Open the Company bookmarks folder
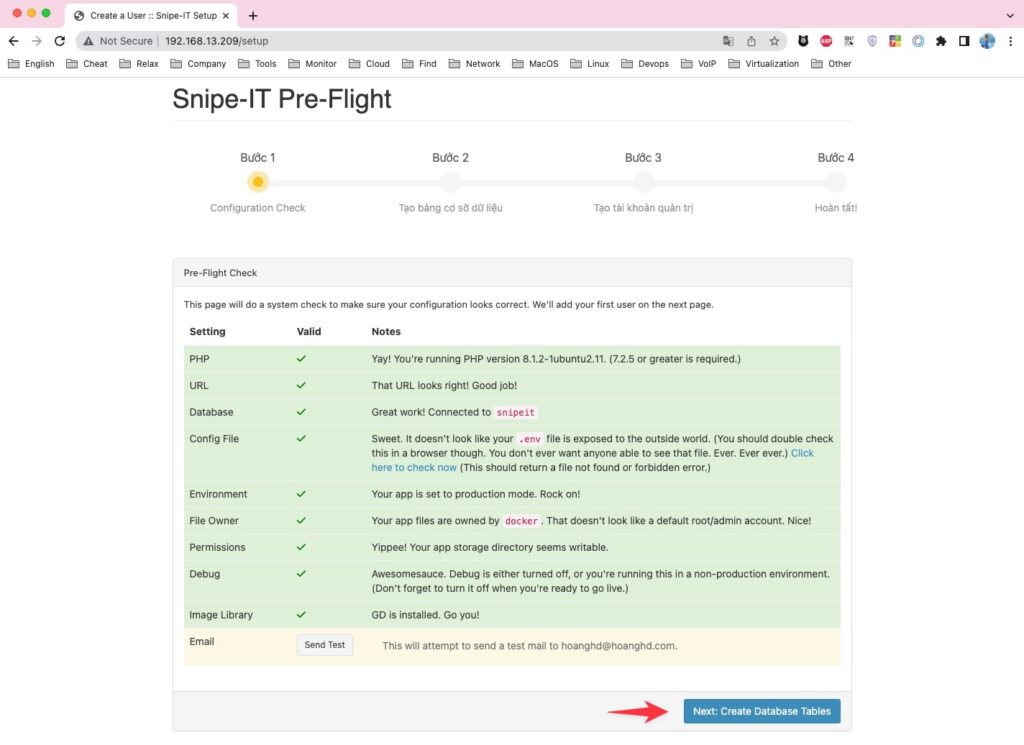Screen dimensions: 1024x745 [x=198, y=64]
